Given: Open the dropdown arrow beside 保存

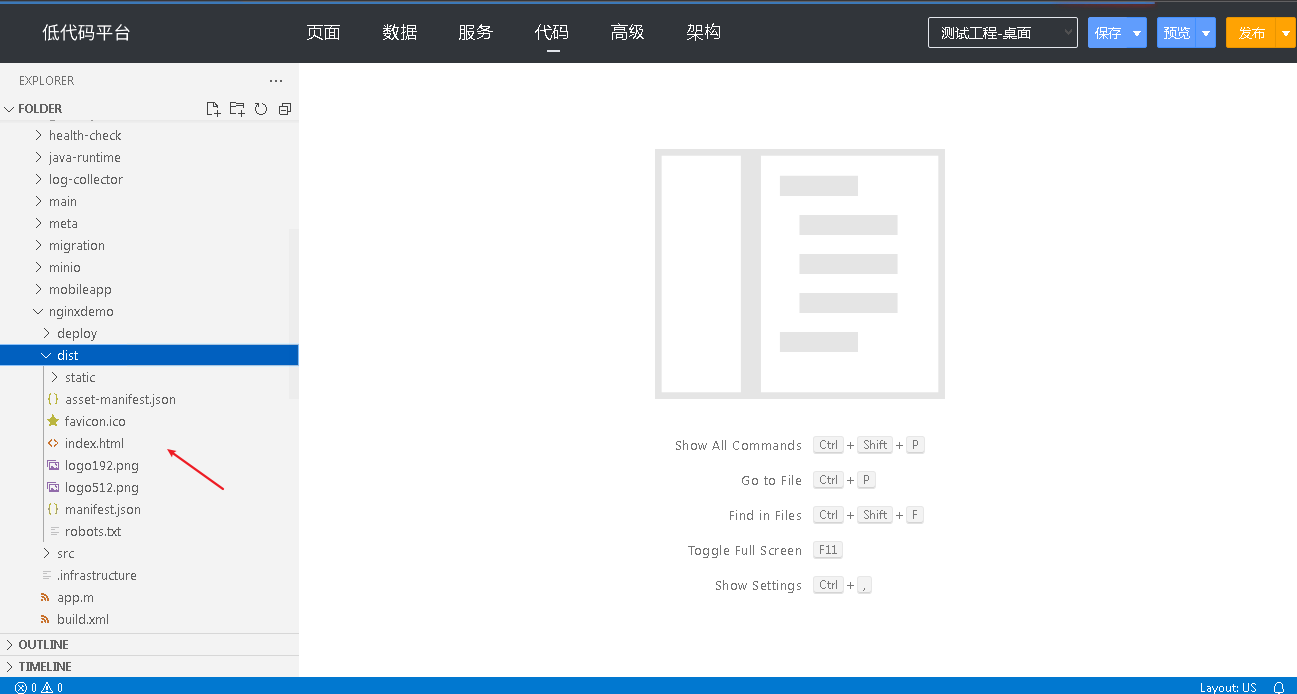Looking at the screenshot, I should tap(1137, 33).
